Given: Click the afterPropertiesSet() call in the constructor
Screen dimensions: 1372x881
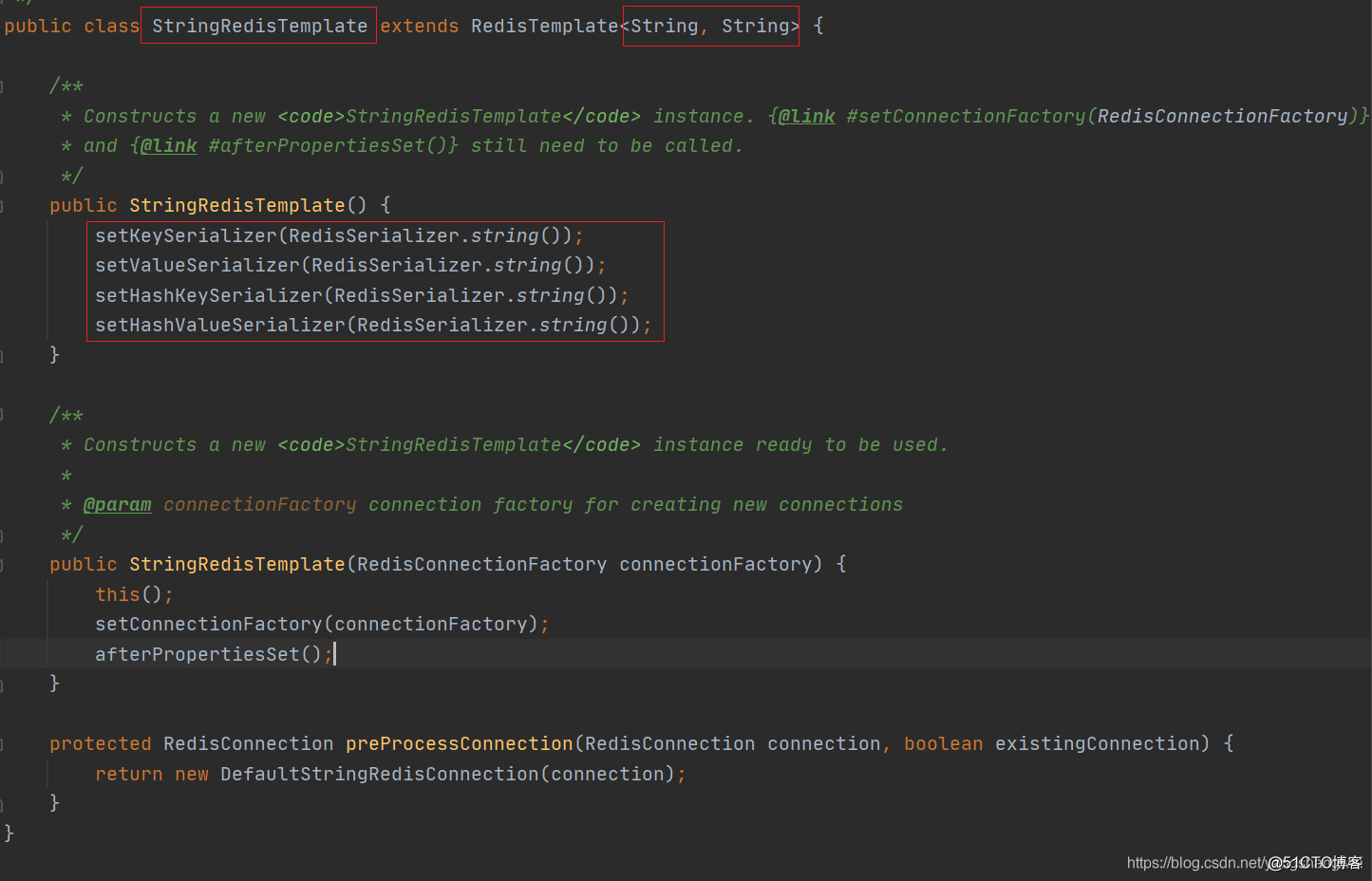Looking at the screenshot, I should pyautogui.click(x=209, y=654).
